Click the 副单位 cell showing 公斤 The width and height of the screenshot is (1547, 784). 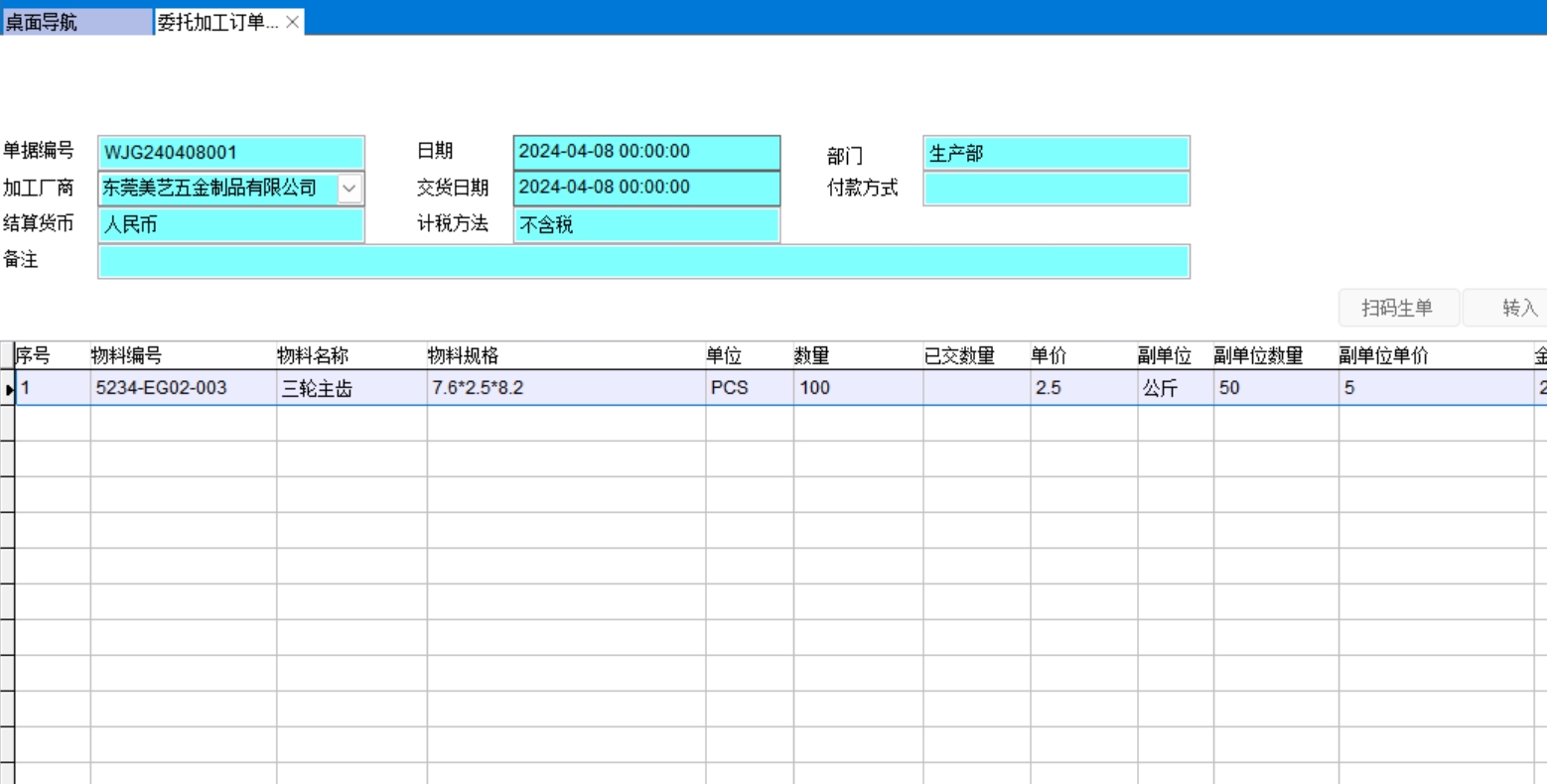(x=1175, y=388)
